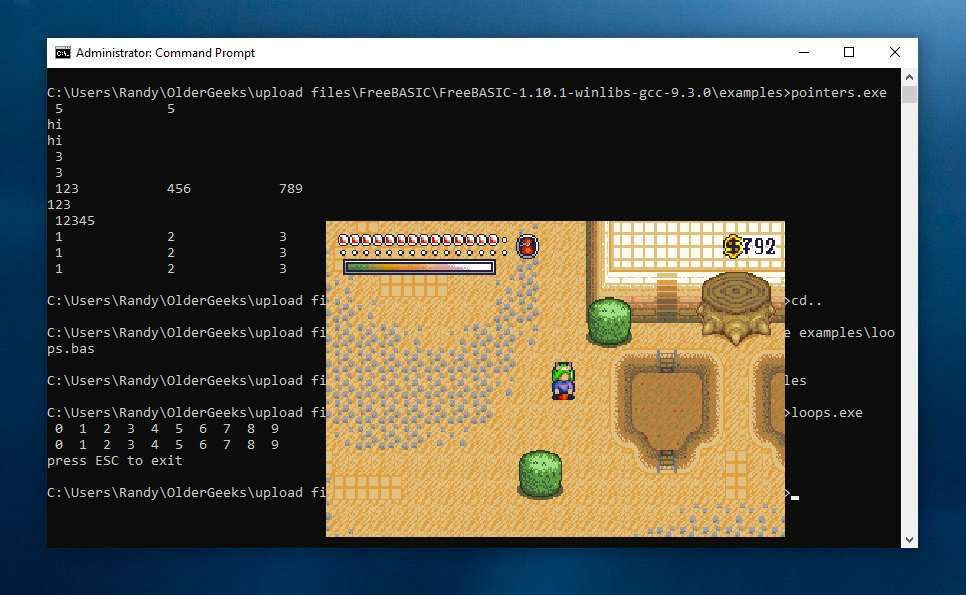
Task: Maximize the Command Prompt window
Action: pyautogui.click(x=849, y=52)
